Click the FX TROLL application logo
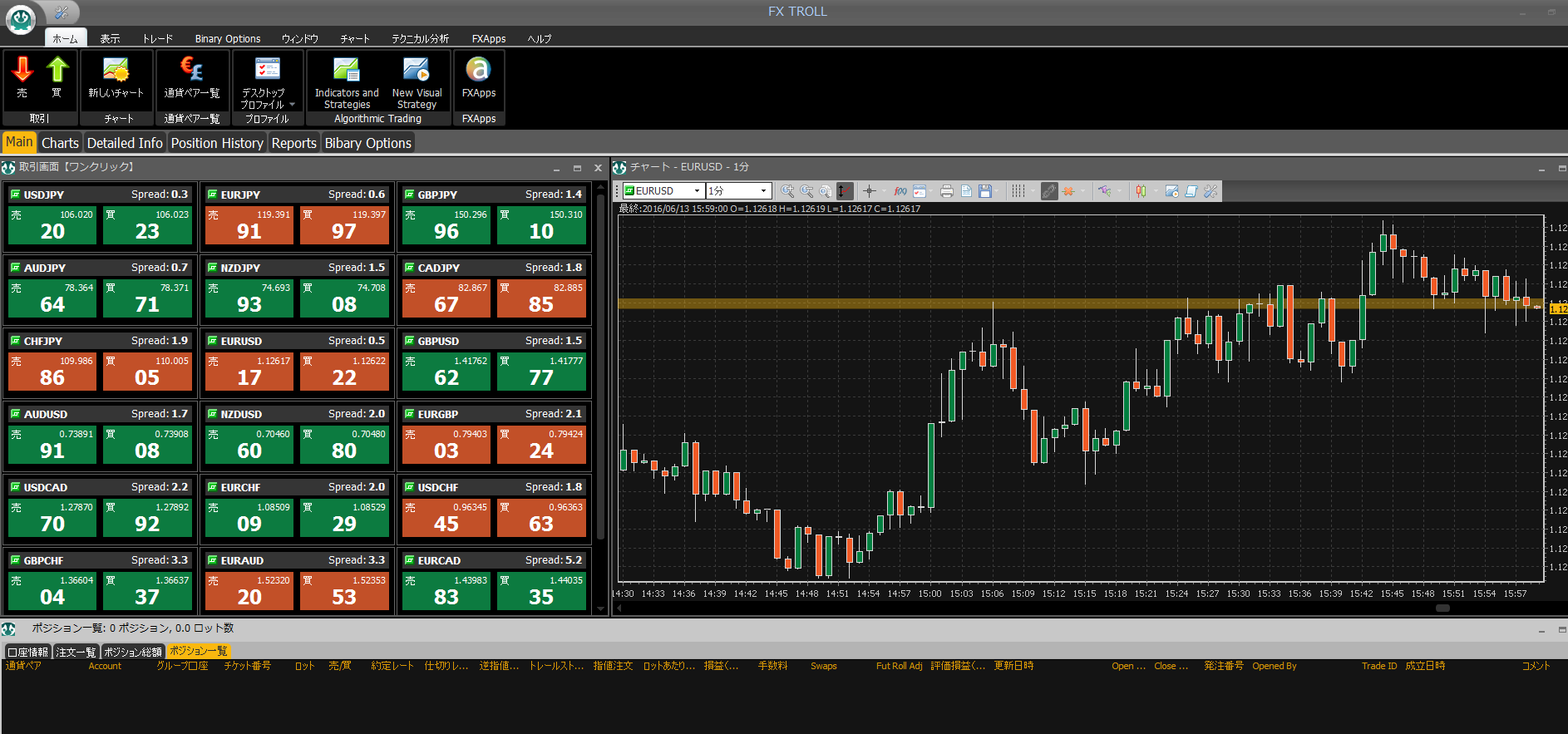Viewport: 1568px width, 734px height. pyautogui.click(x=21, y=18)
